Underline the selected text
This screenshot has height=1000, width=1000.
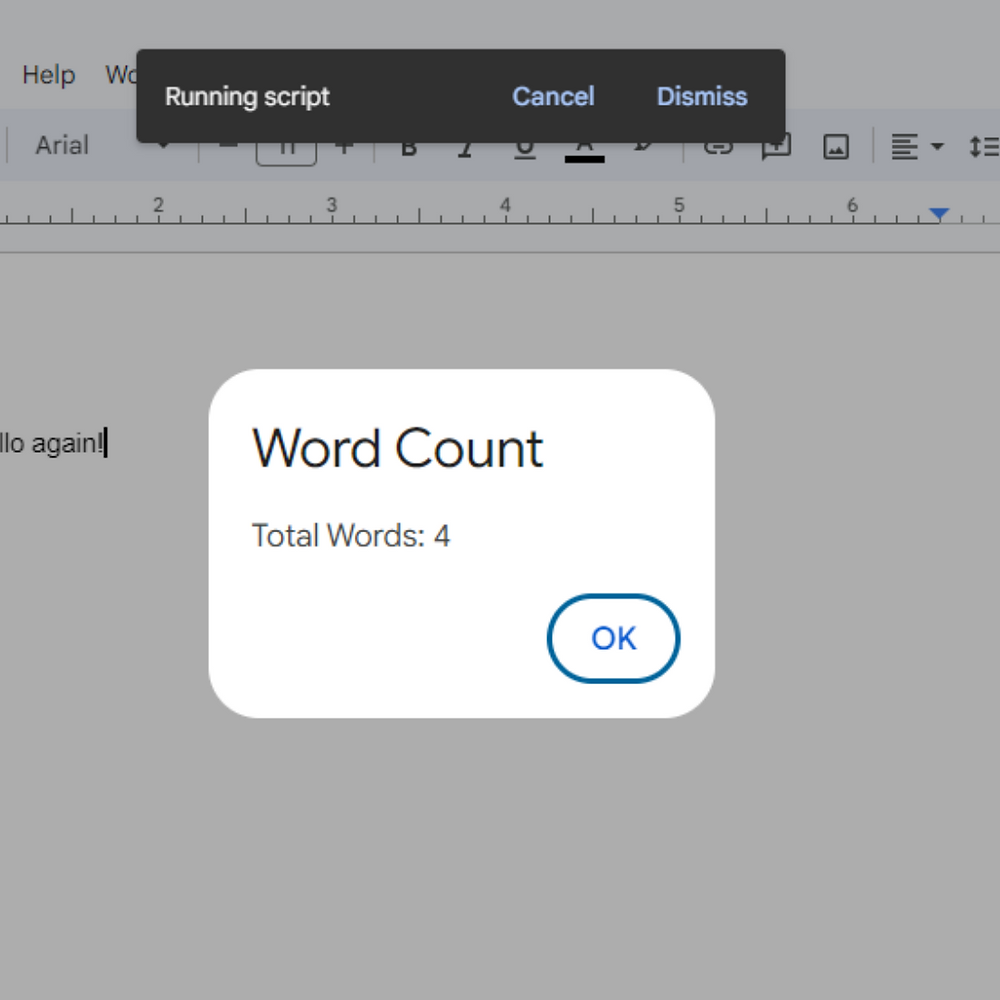tap(524, 146)
